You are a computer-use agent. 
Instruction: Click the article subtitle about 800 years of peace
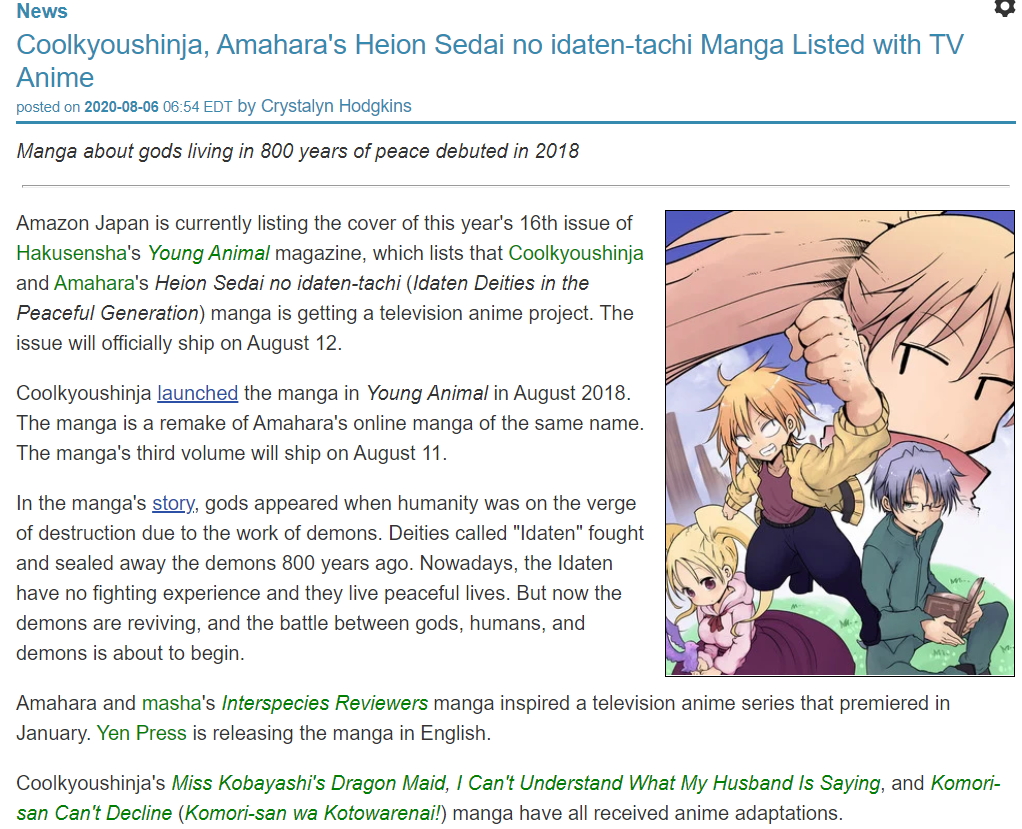pyautogui.click(x=298, y=151)
